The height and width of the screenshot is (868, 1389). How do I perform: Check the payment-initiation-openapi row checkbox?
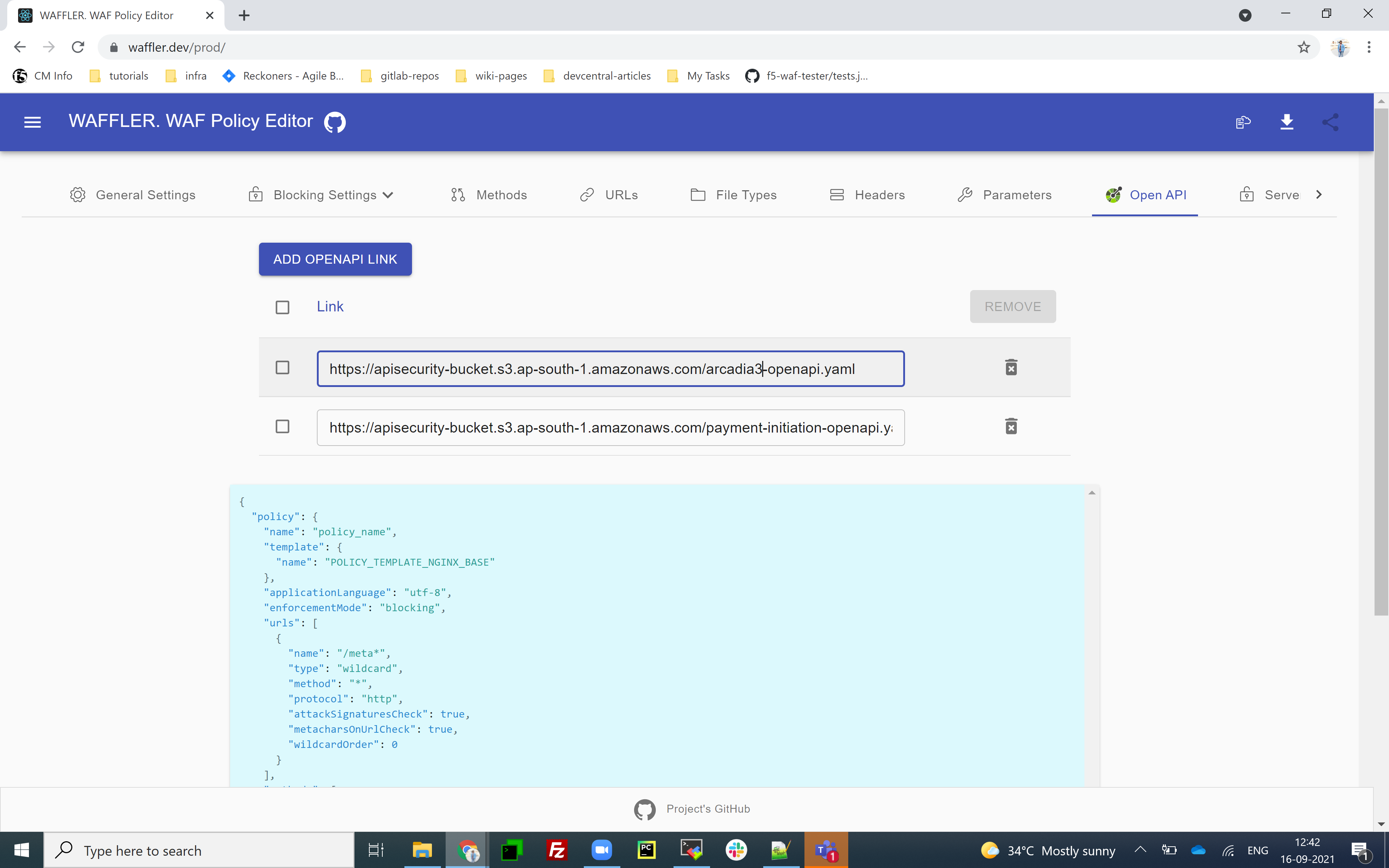point(283,426)
